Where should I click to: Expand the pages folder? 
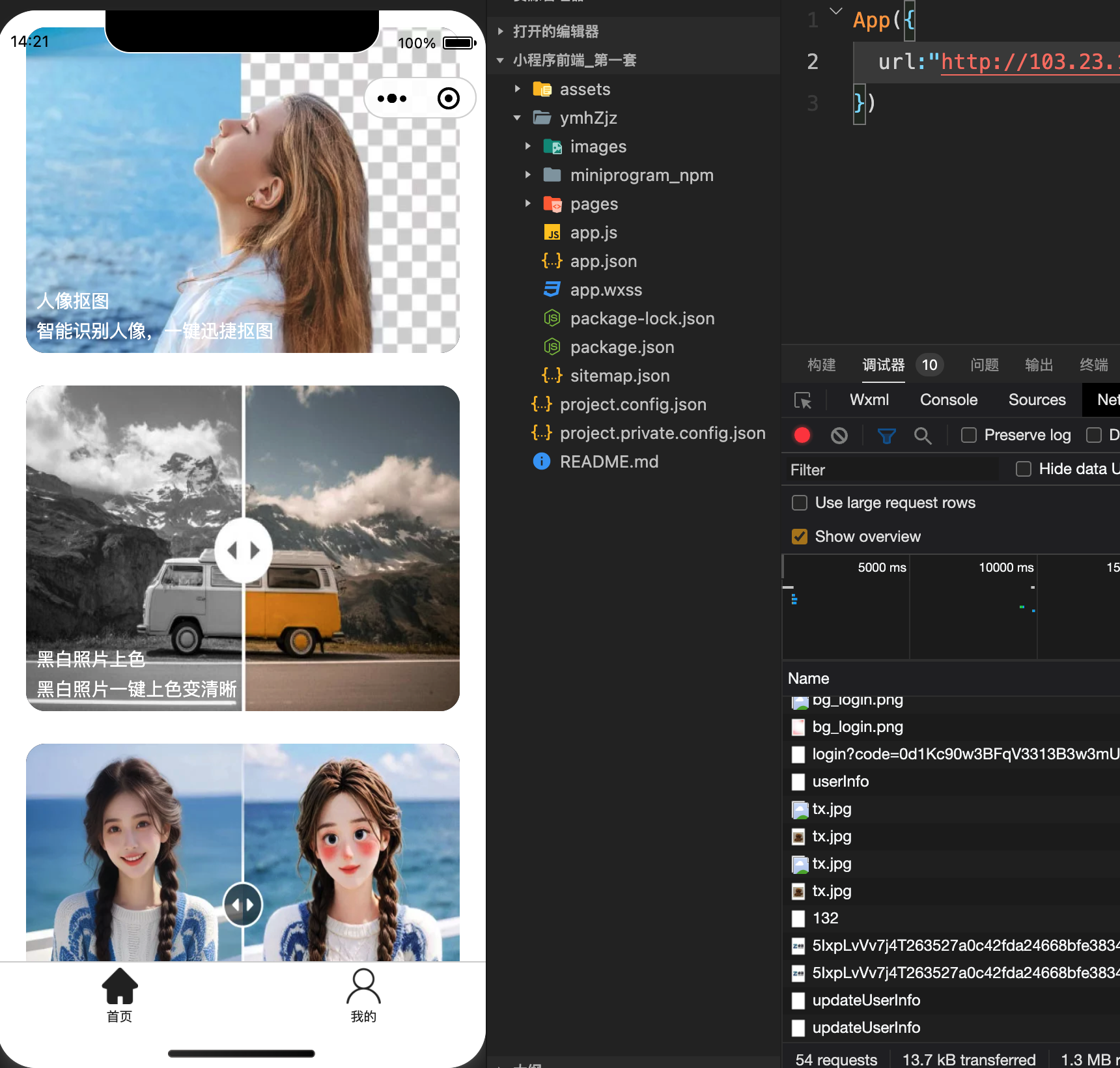click(528, 204)
